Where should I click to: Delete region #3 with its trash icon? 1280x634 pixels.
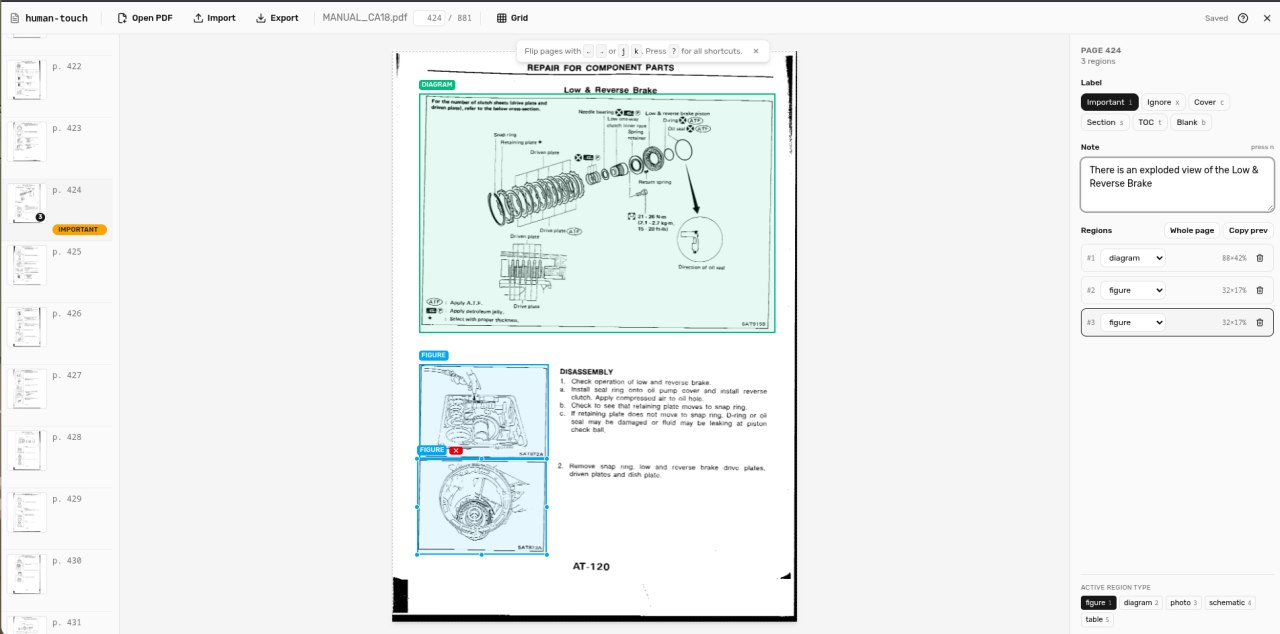pyautogui.click(x=1259, y=323)
